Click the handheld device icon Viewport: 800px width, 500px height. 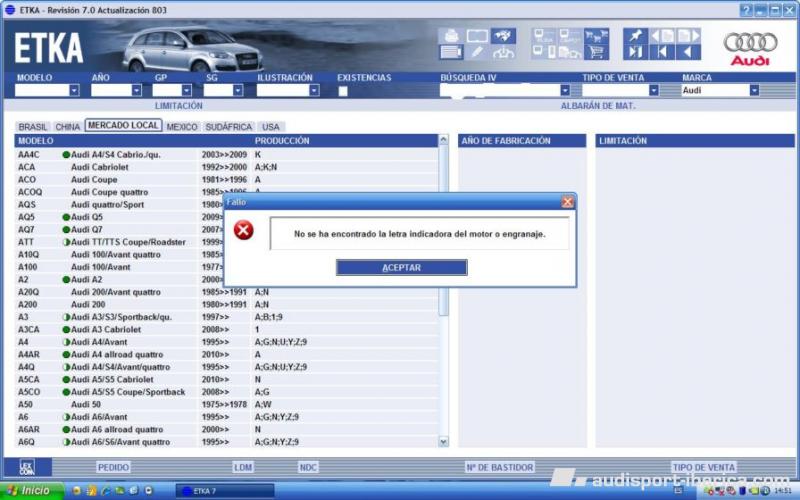[x=552, y=52]
